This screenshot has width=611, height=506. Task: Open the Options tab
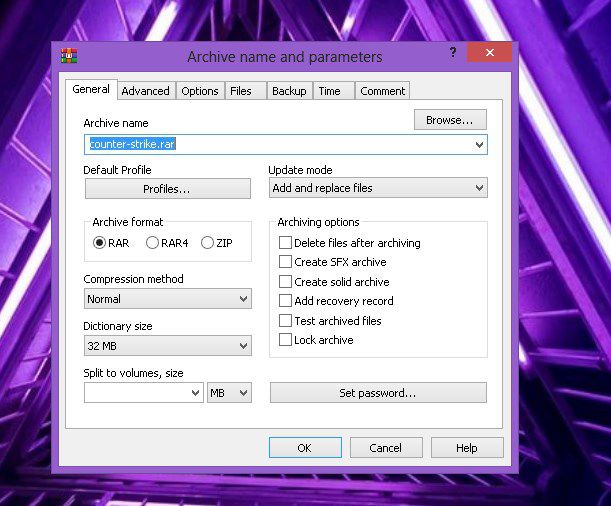coord(200,91)
